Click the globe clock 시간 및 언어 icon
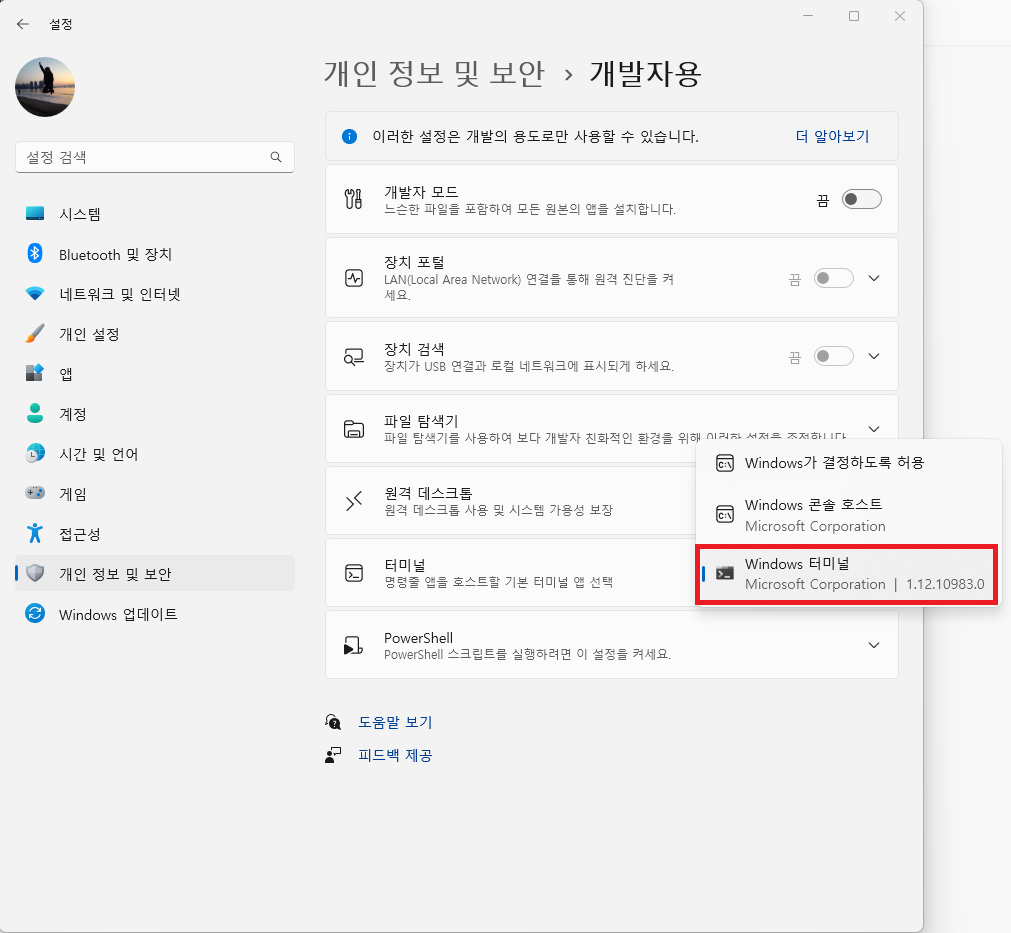This screenshot has width=1011, height=933. pyautogui.click(x=35, y=453)
